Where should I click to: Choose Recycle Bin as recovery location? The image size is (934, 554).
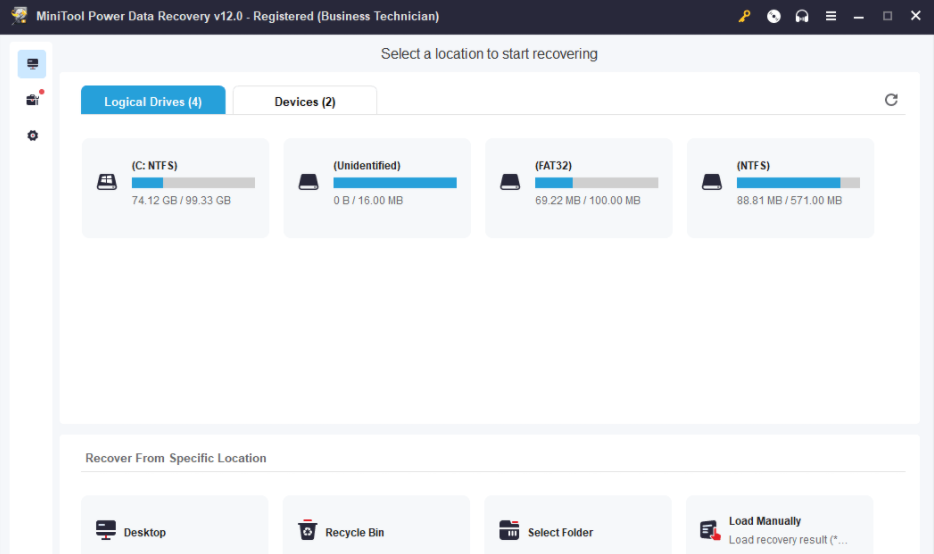376,531
